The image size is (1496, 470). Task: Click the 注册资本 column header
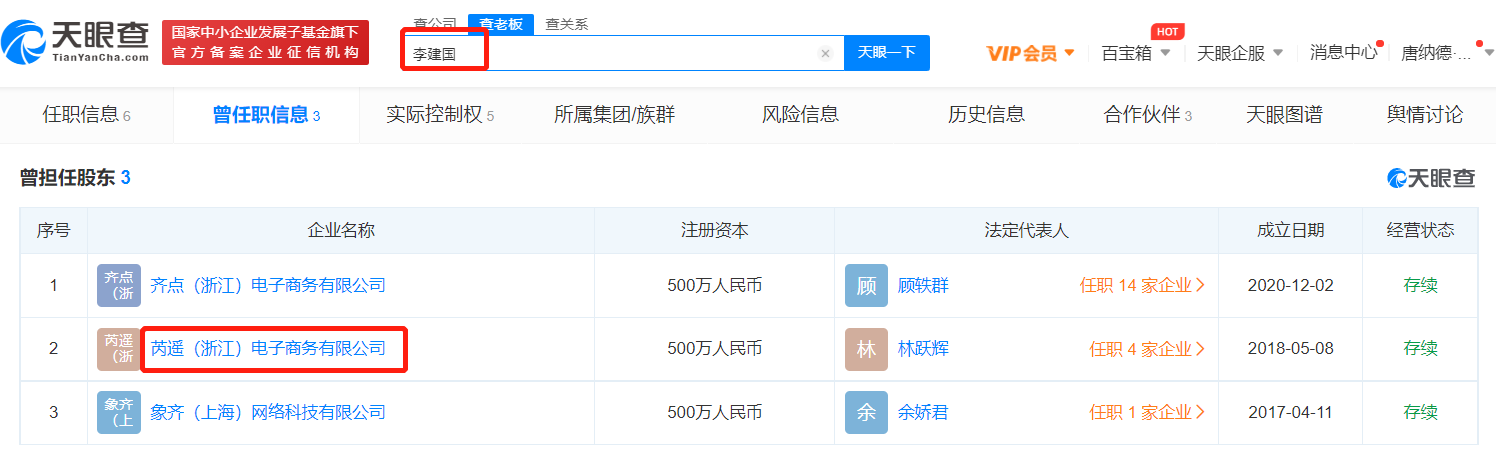point(714,231)
